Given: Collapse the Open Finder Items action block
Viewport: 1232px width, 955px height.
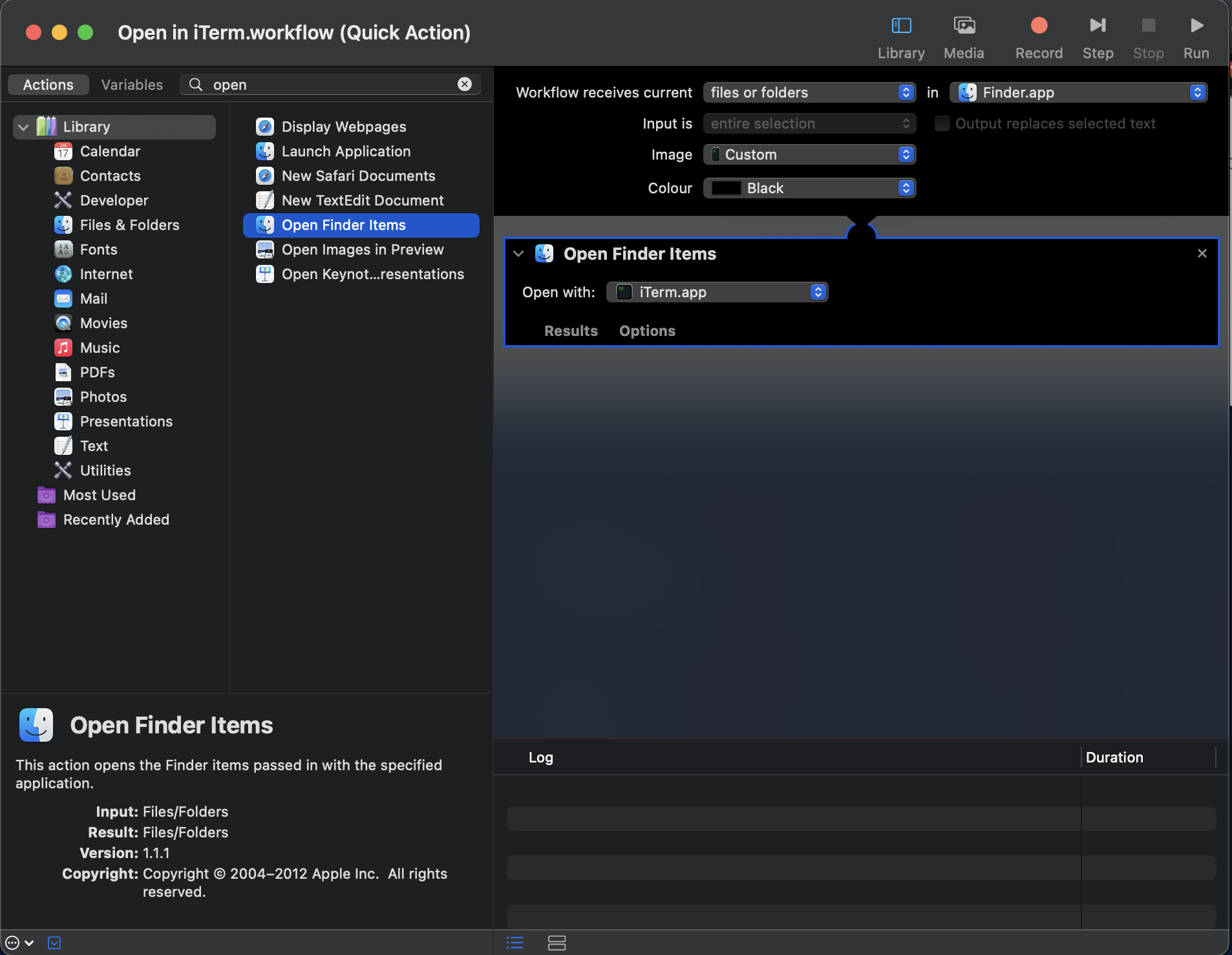Looking at the screenshot, I should tap(518, 254).
